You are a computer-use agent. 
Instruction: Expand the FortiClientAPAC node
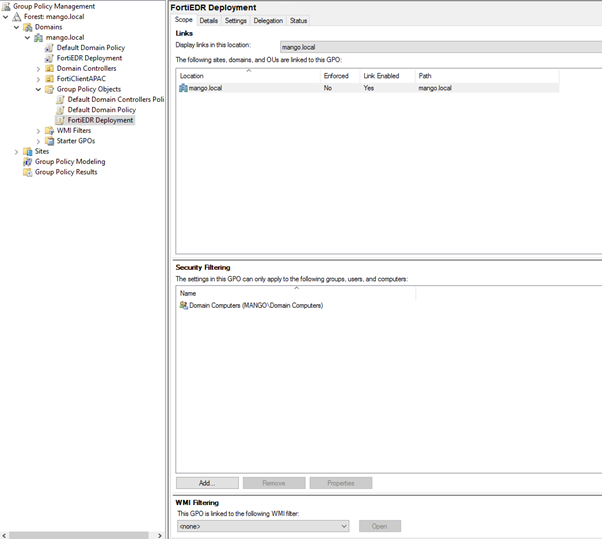pyautogui.click(x=38, y=79)
